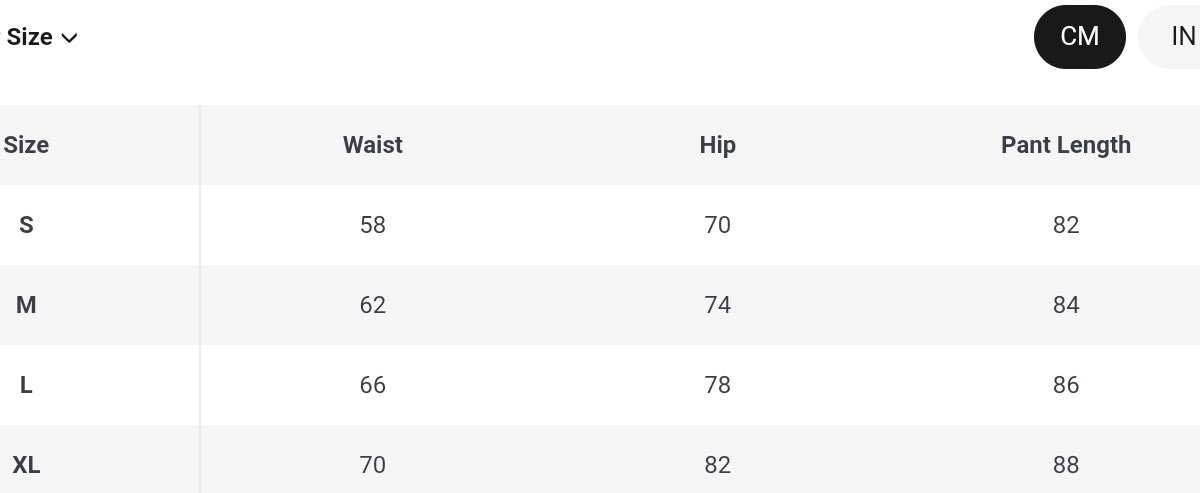Click the waist value 70

click(373, 465)
